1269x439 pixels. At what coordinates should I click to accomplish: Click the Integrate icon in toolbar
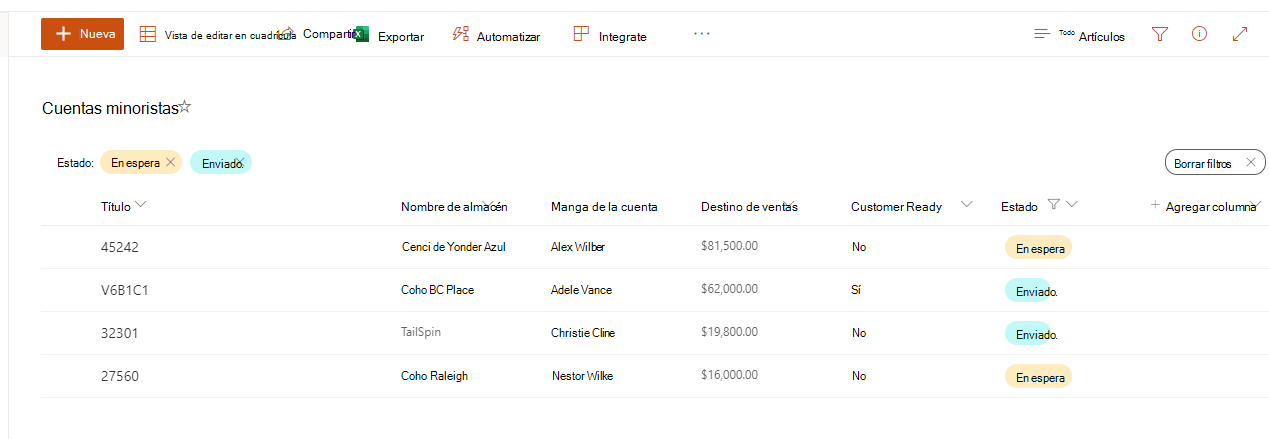pos(581,34)
